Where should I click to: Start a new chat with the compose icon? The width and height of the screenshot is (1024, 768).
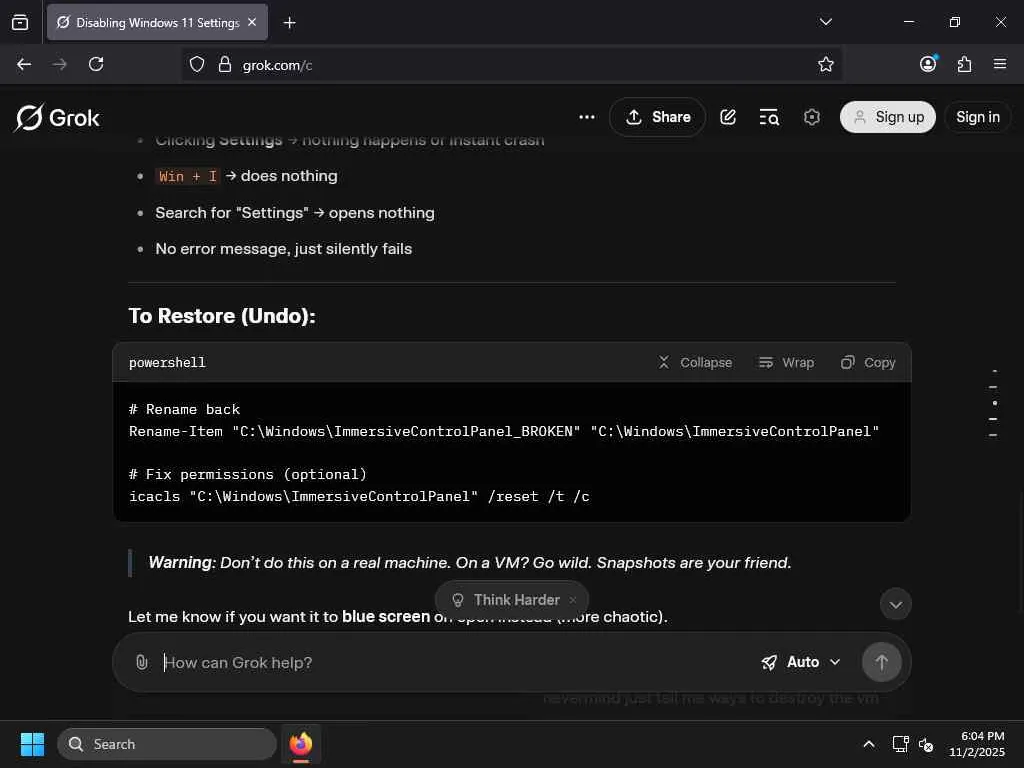coord(728,117)
